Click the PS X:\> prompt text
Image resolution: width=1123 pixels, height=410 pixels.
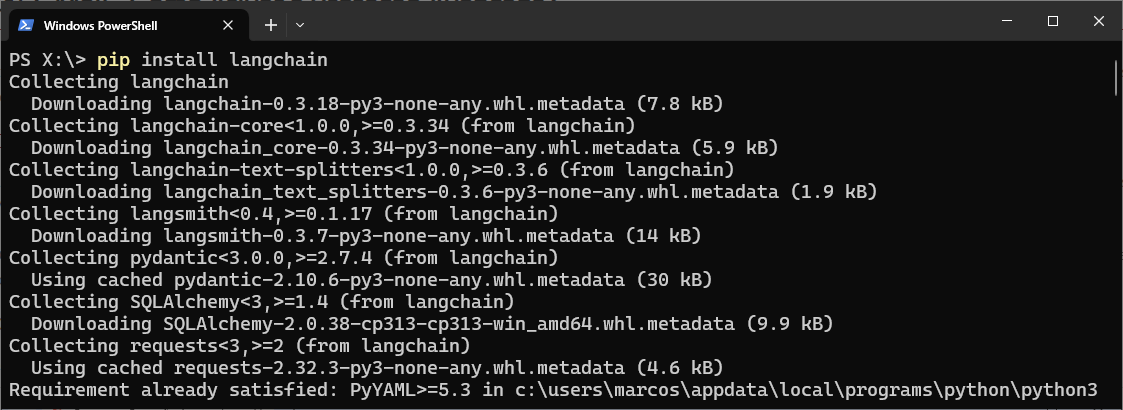[x=47, y=60]
